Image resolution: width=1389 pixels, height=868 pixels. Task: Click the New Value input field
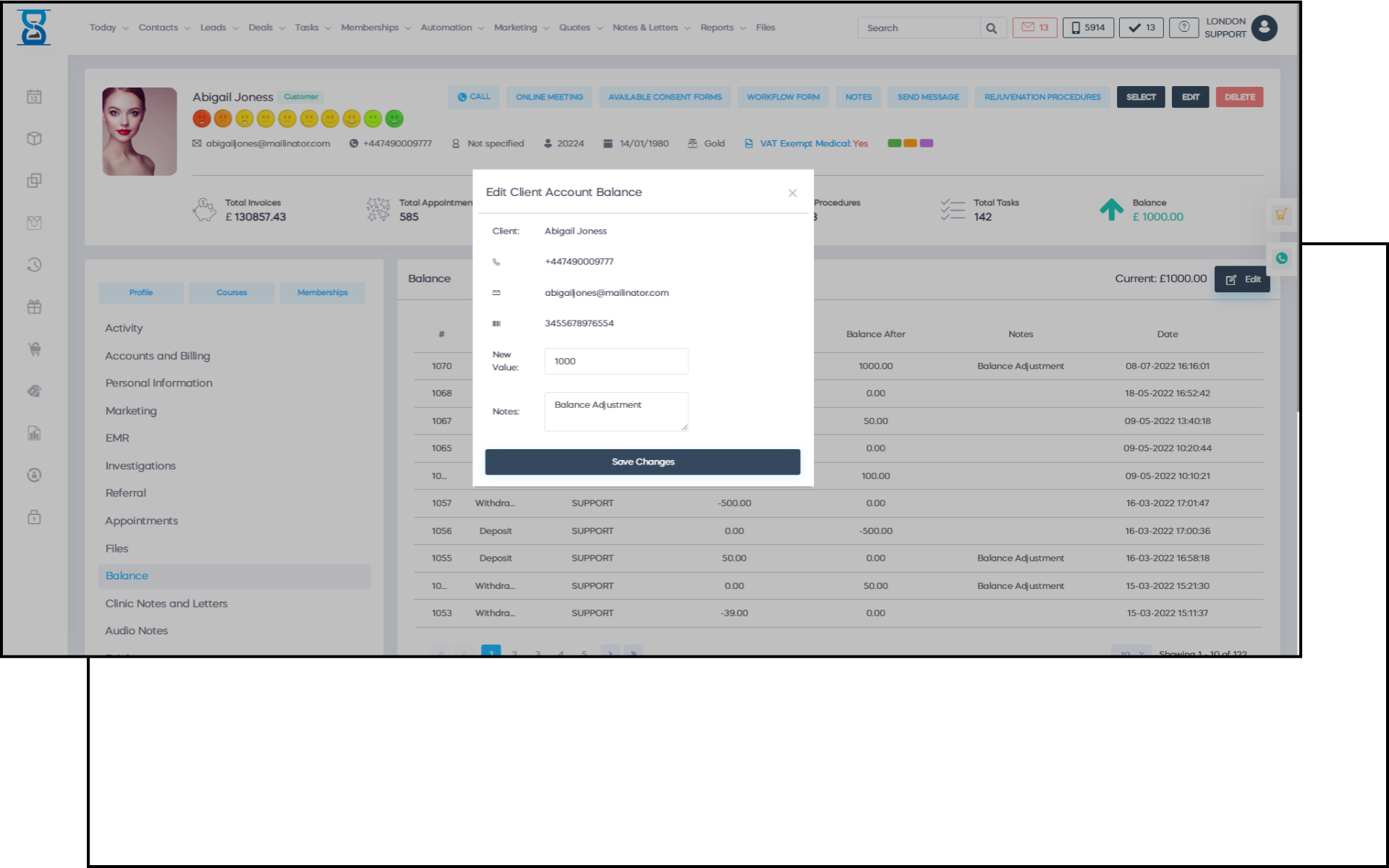click(616, 361)
